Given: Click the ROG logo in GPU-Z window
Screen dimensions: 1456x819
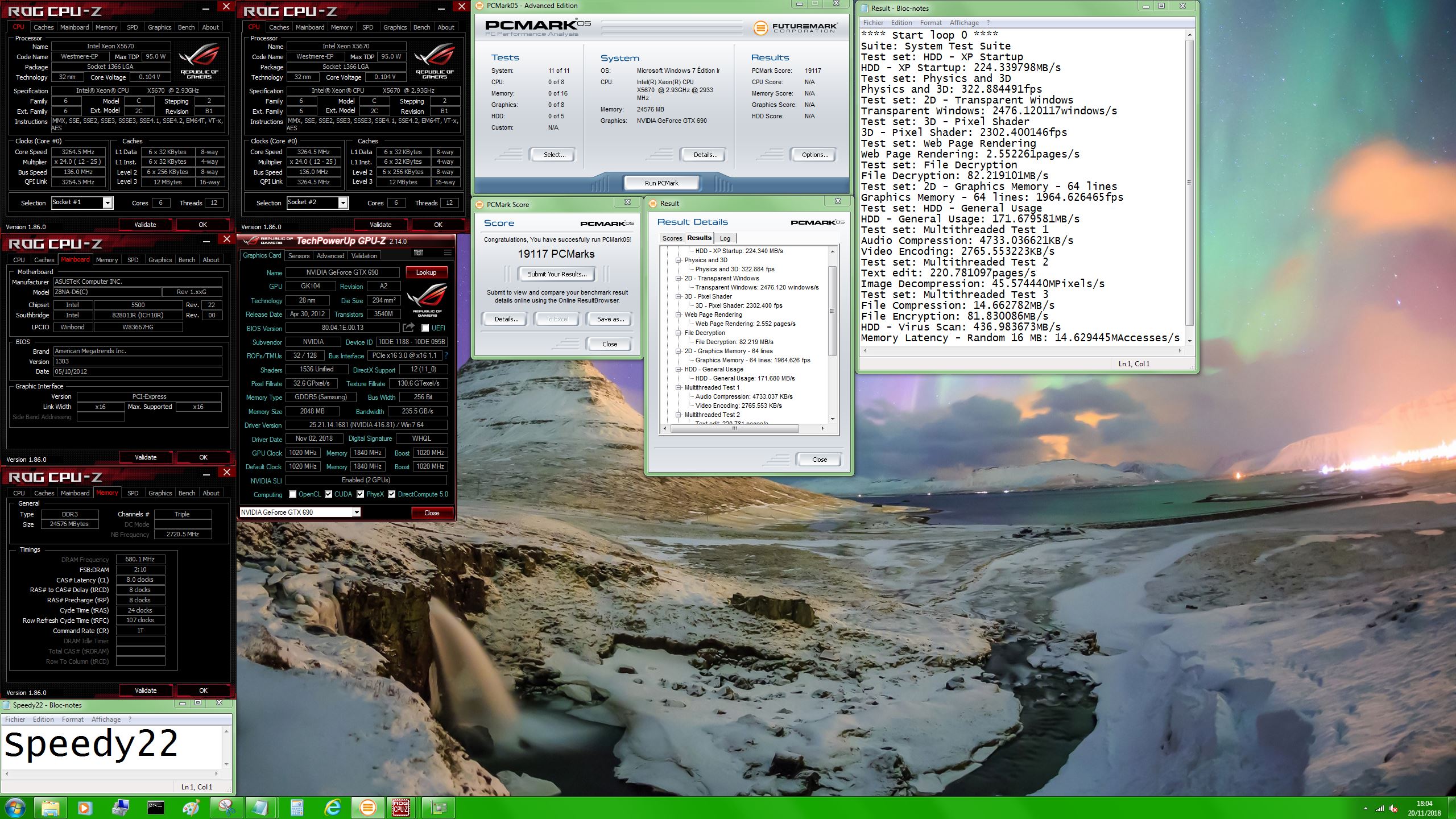Looking at the screenshot, I should [x=428, y=300].
